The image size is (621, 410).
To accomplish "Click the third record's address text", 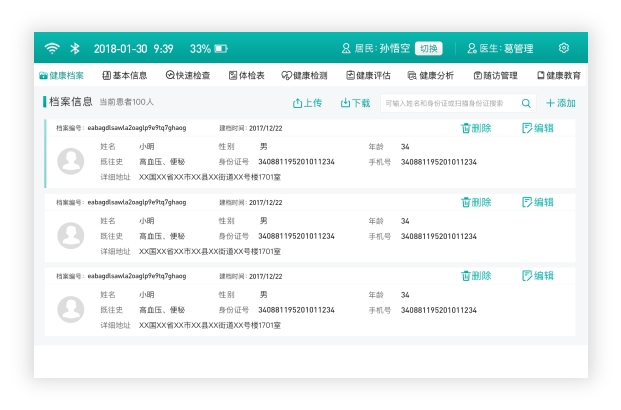I will coord(210,325).
